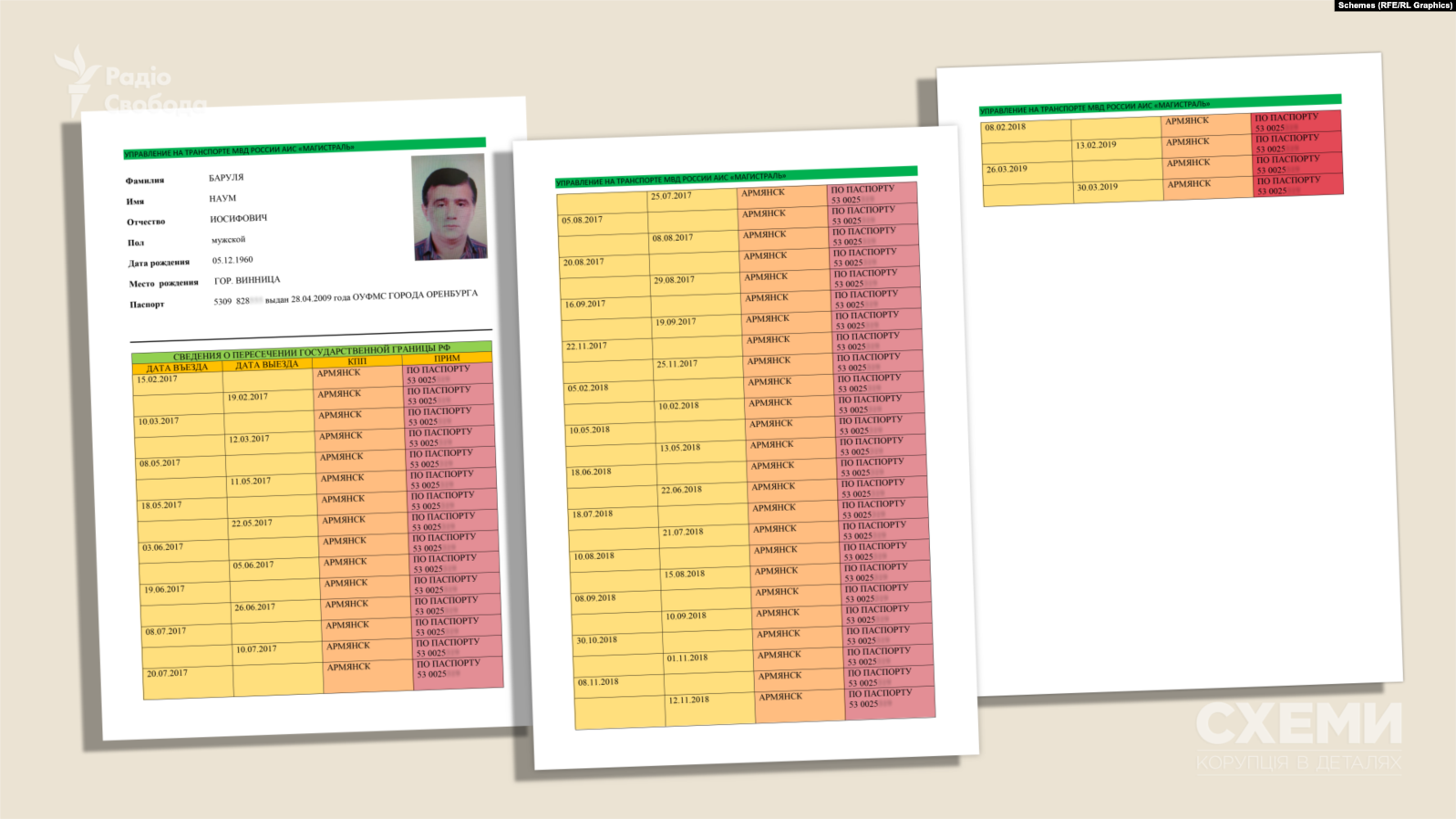Select the passport photo of the man
Screen dimensions: 1456x819
pyautogui.click(x=449, y=207)
